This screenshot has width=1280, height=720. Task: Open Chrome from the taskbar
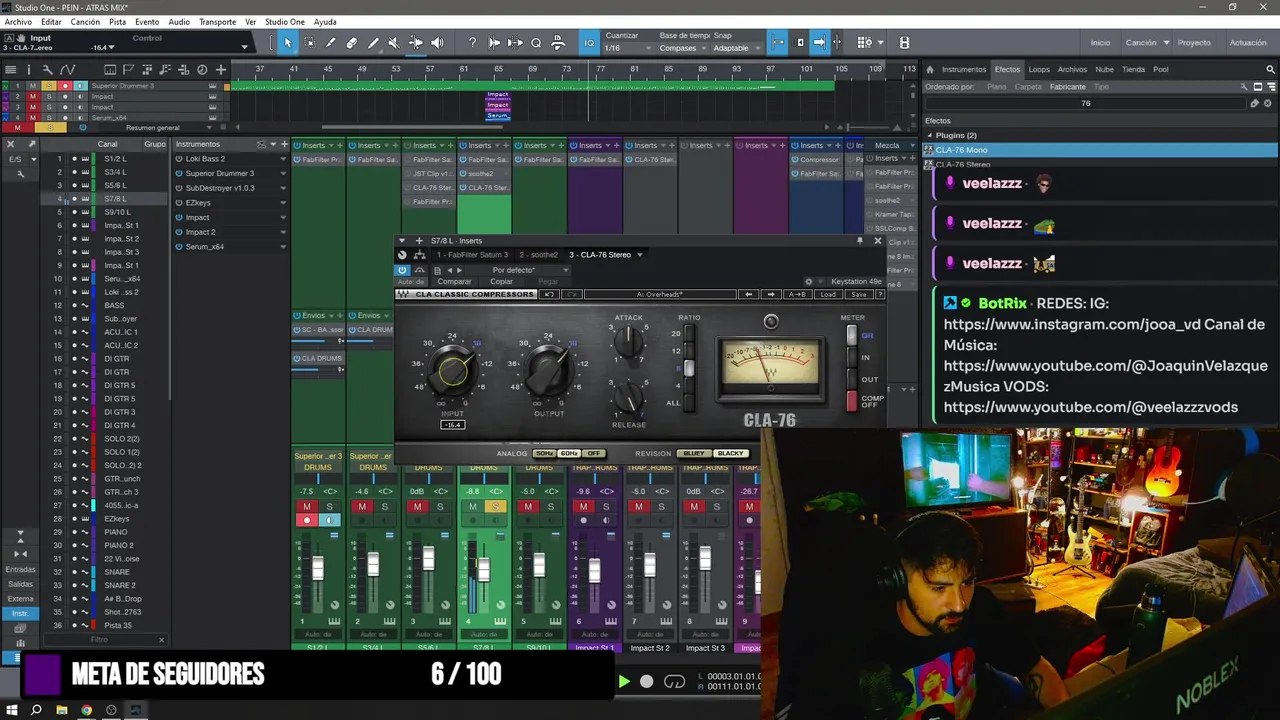coord(86,710)
